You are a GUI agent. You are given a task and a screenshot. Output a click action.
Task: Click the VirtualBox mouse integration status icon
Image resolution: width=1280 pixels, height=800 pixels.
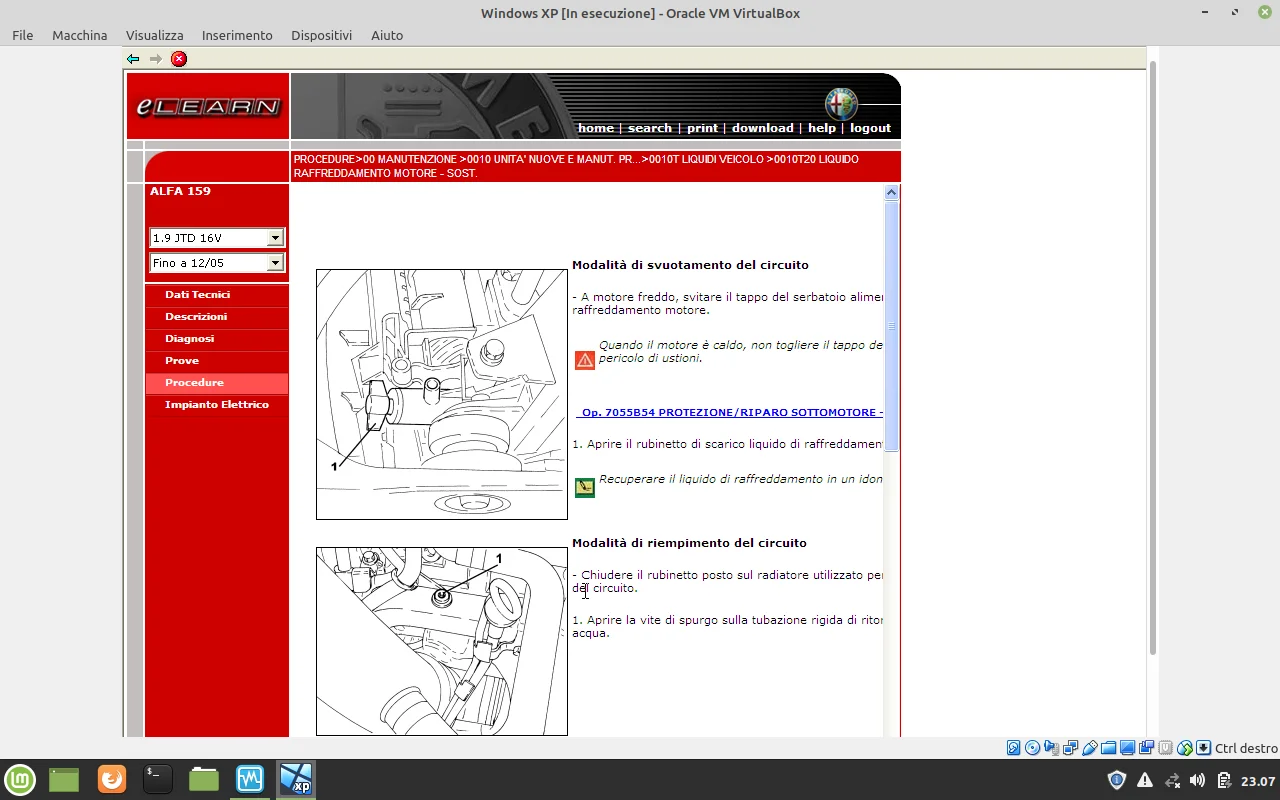[x=1184, y=748]
